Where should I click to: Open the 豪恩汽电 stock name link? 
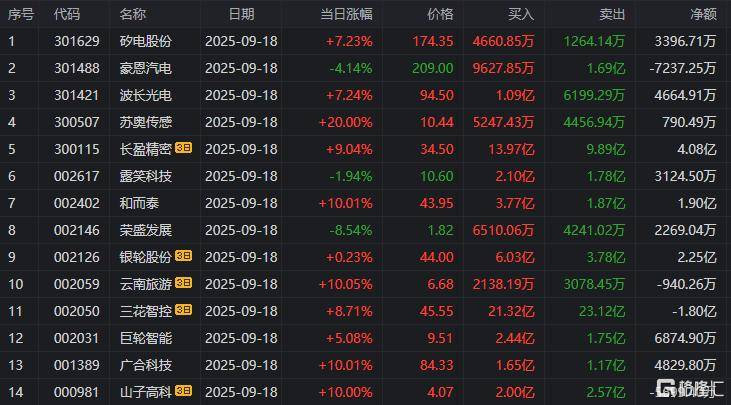pyautogui.click(x=145, y=68)
